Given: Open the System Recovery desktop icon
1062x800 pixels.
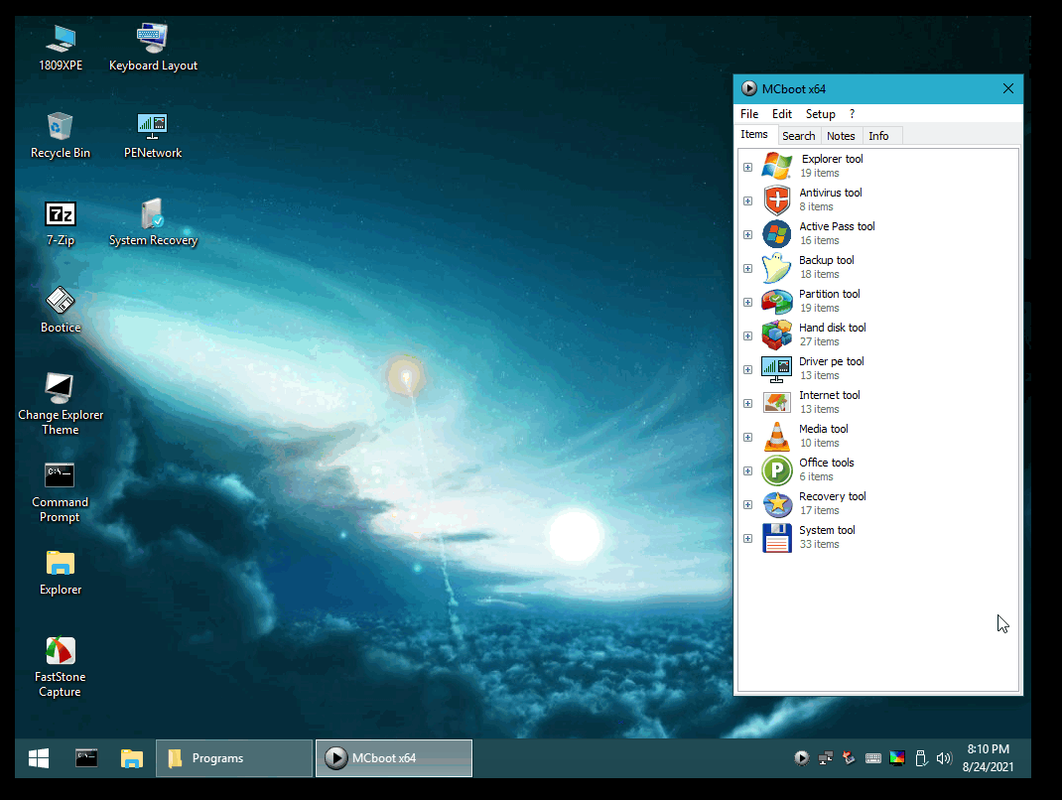Looking at the screenshot, I should (153, 222).
